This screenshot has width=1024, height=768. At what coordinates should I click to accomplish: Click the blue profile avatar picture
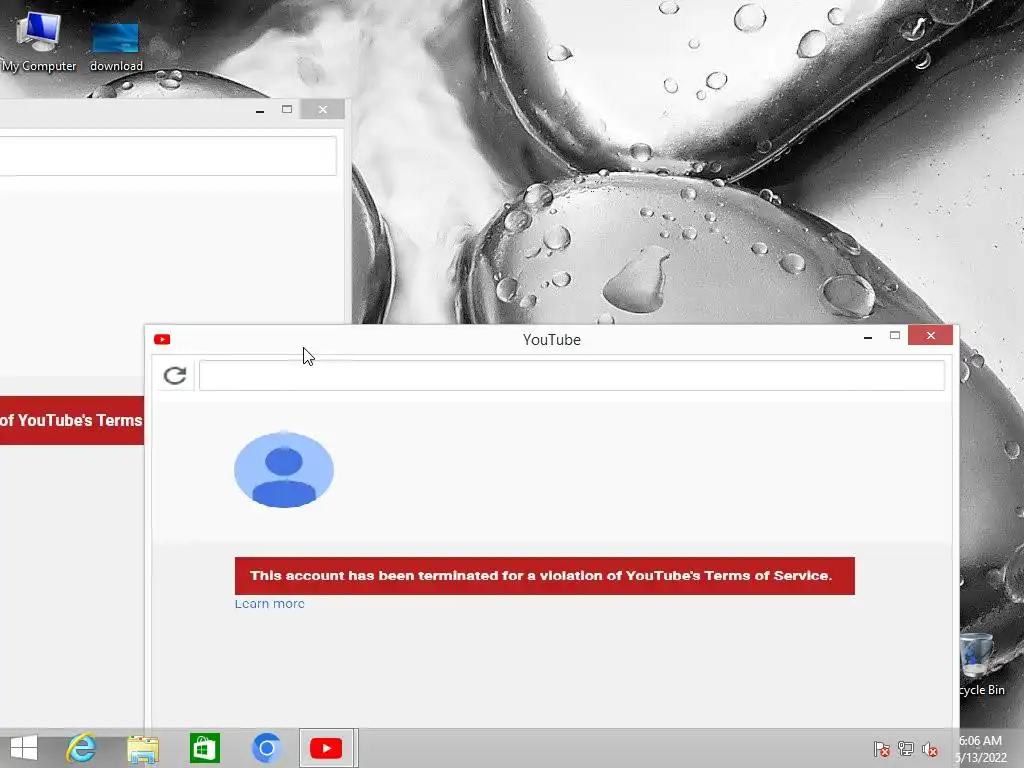[284, 470]
